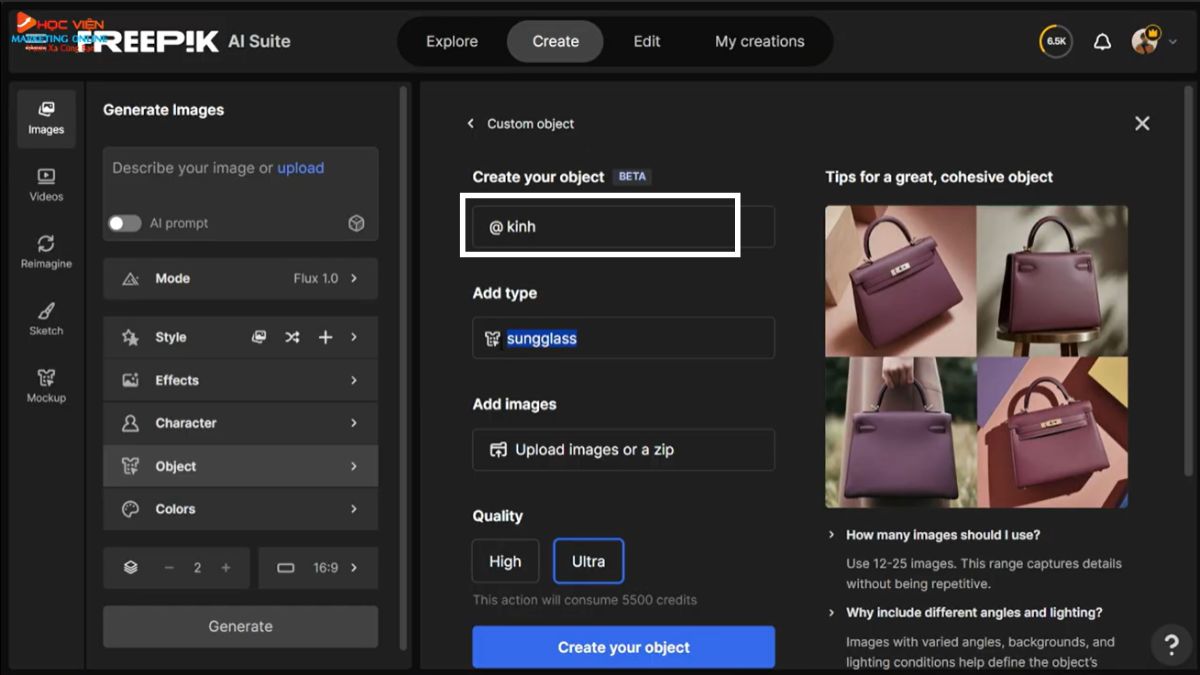1200x675 pixels.
Task: Toggle the AI prompt switch
Action: [x=125, y=223]
